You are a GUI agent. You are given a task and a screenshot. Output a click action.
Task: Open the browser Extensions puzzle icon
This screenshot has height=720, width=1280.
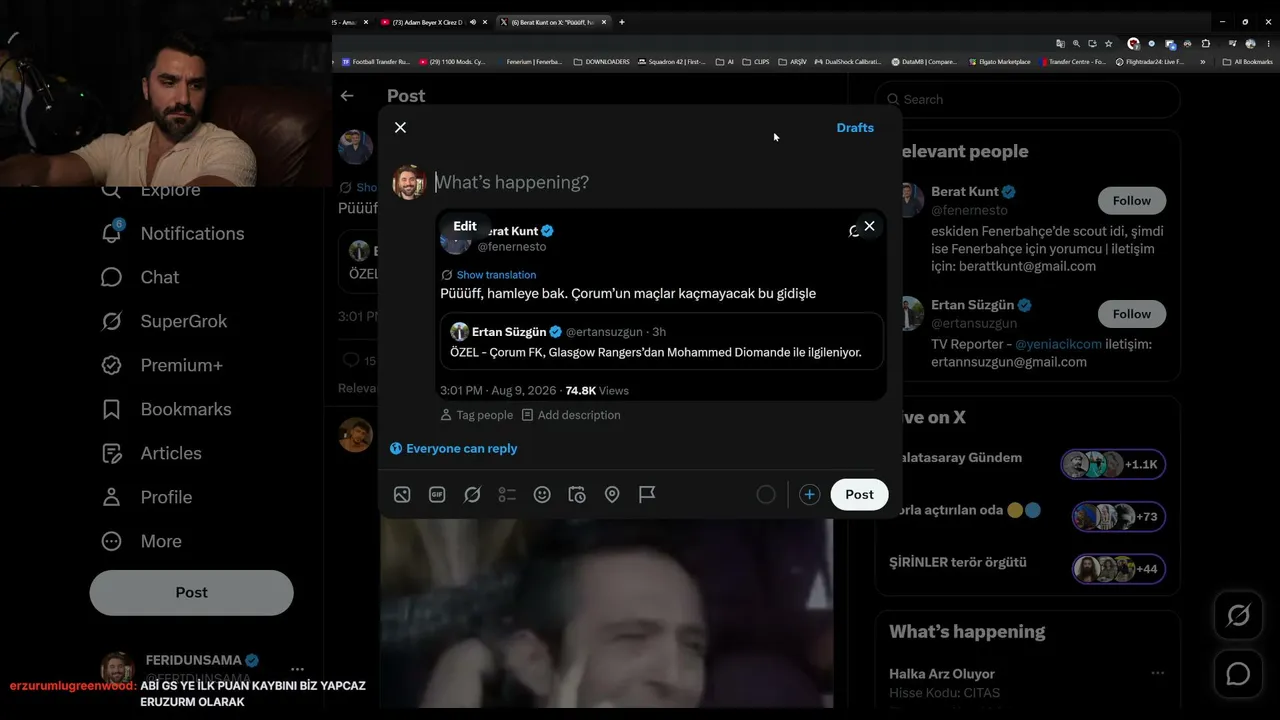pyautogui.click(x=1206, y=44)
